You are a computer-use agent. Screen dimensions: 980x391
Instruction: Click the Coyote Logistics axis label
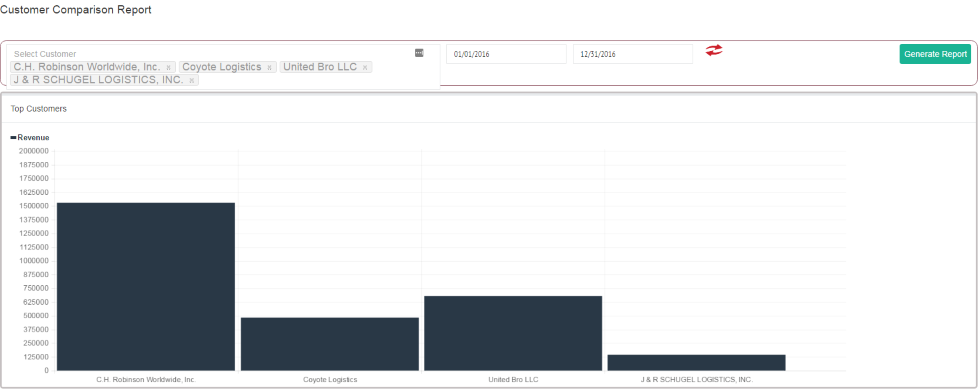330,379
